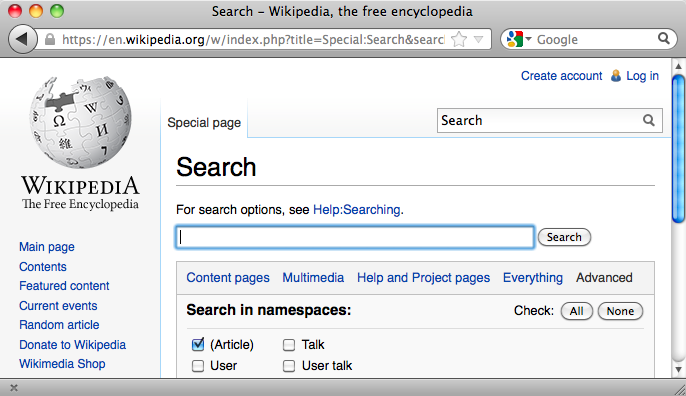
Task: Open Featured content in the sidebar
Action: (x=64, y=286)
